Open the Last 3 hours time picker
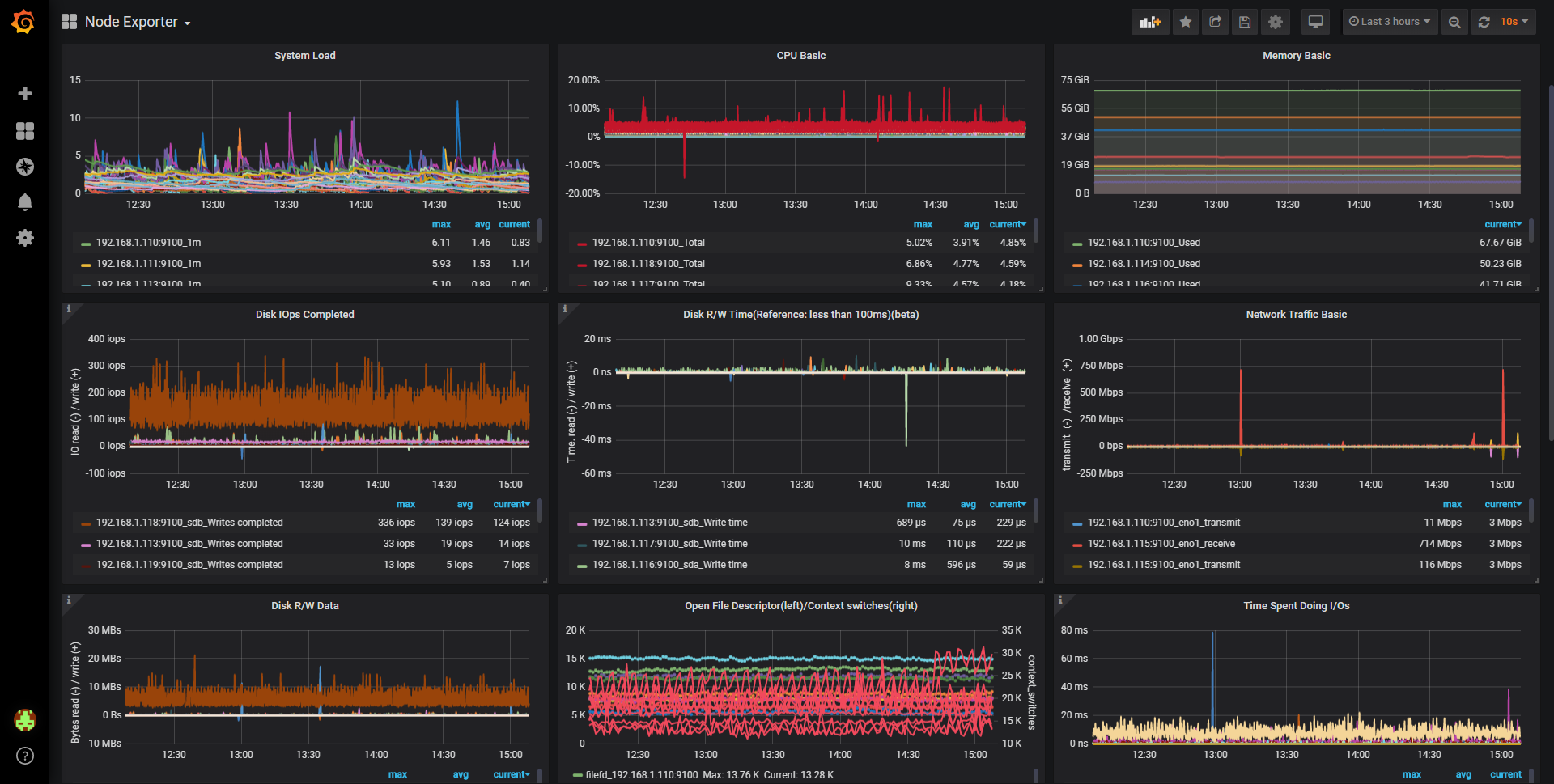Image resolution: width=1554 pixels, height=784 pixels. pyautogui.click(x=1390, y=22)
